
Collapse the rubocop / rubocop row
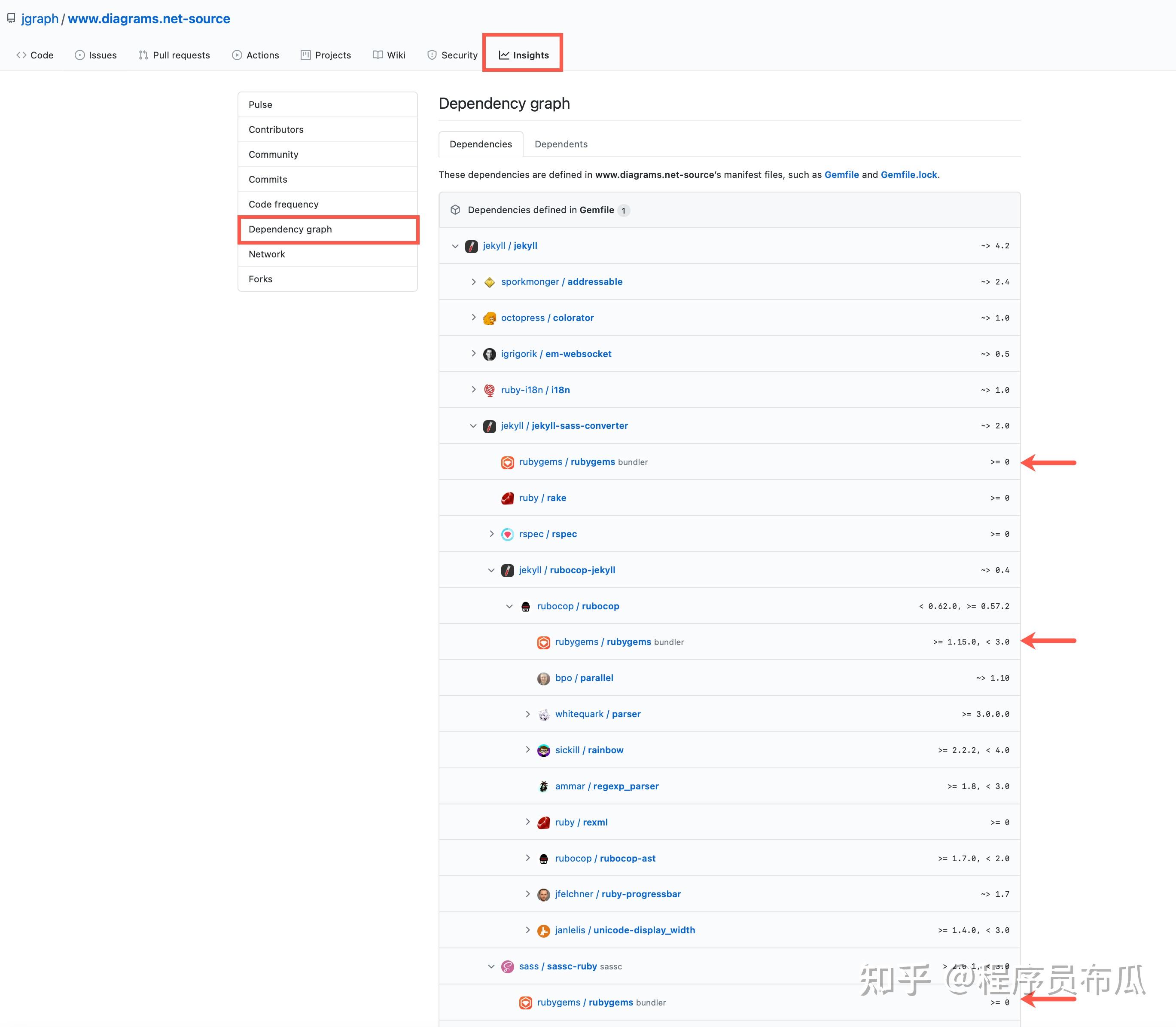(x=509, y=606)
